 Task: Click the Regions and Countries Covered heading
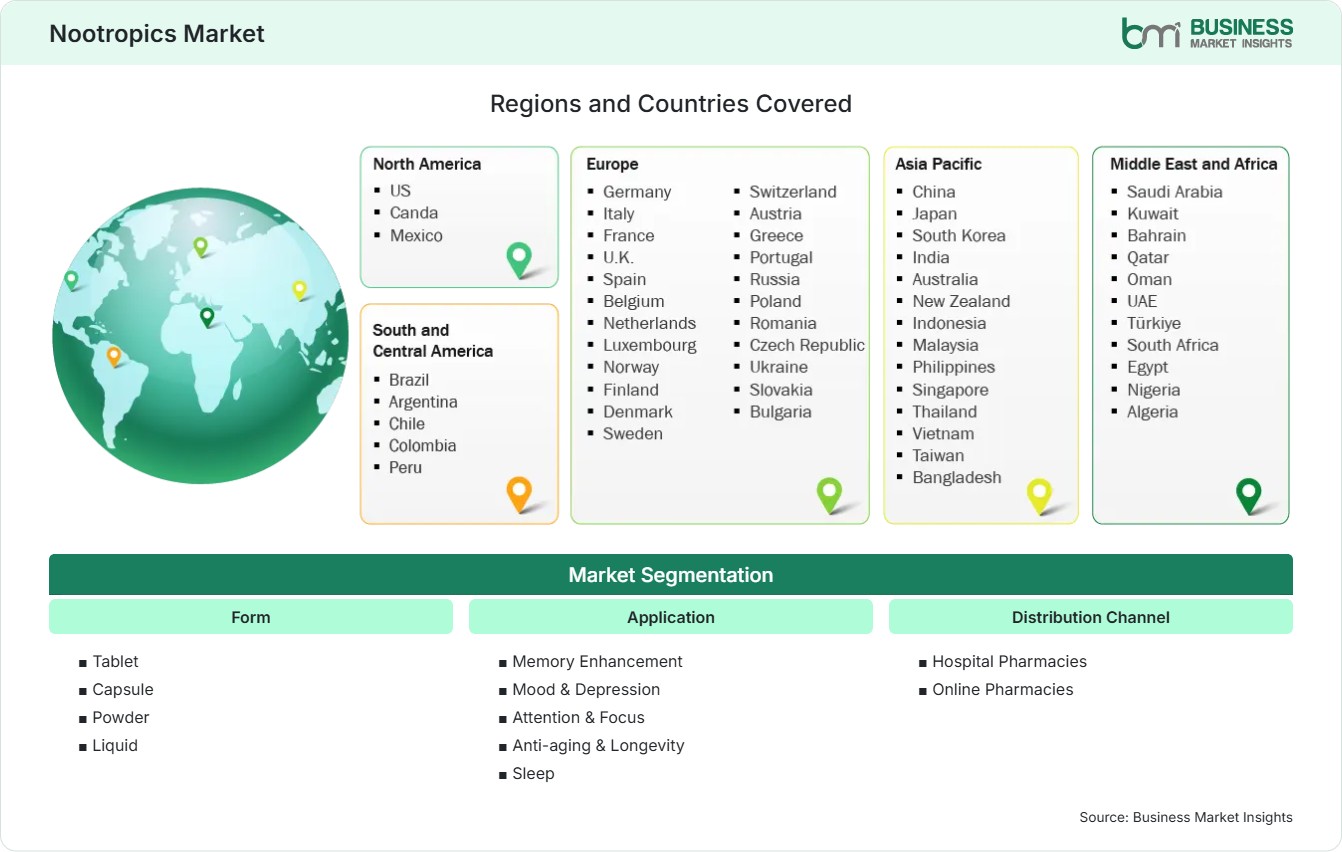click(x=671, y=104)
